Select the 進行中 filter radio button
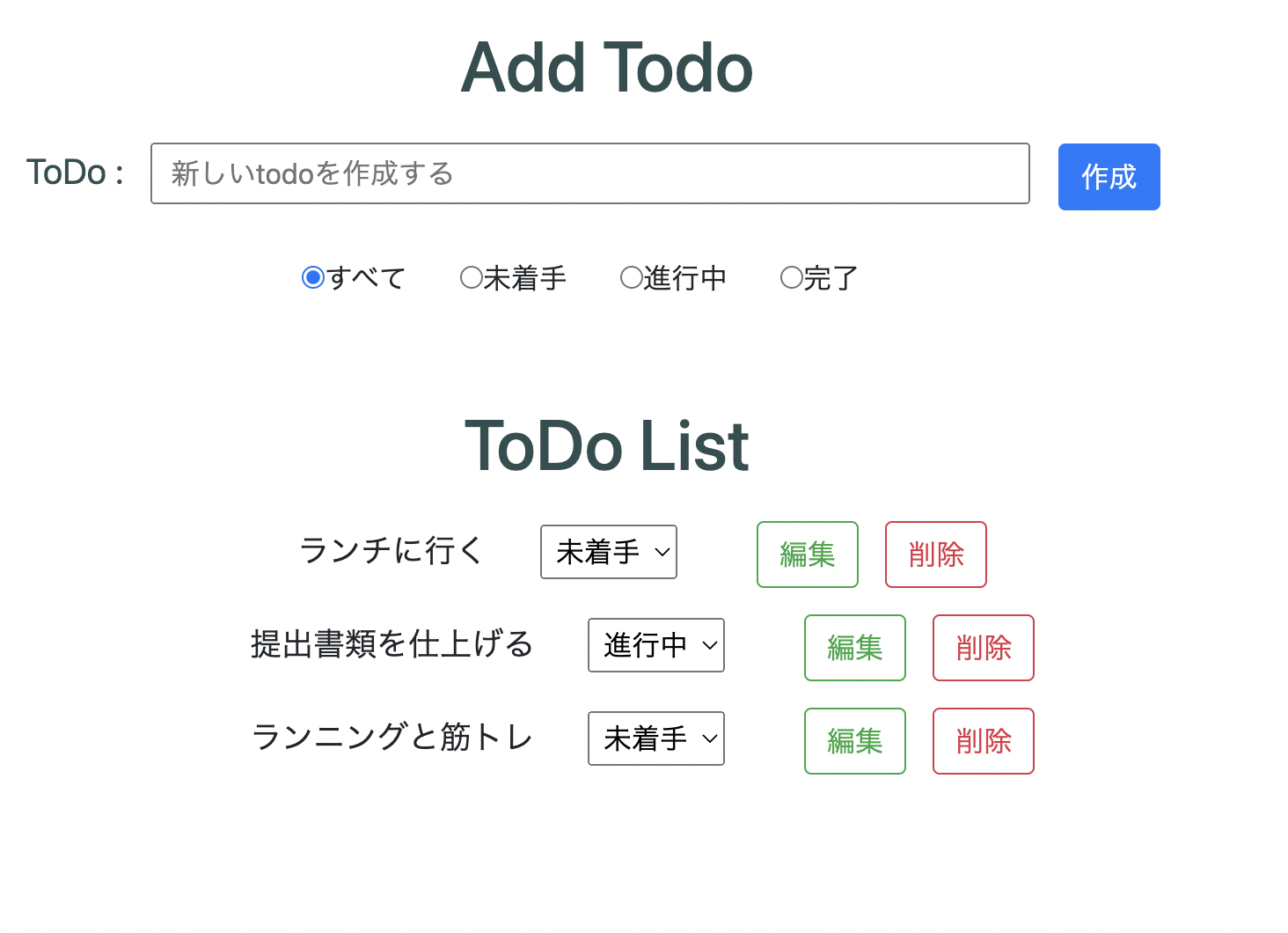The height and width of the screenshot is (933, 1288). click(632, 277)
